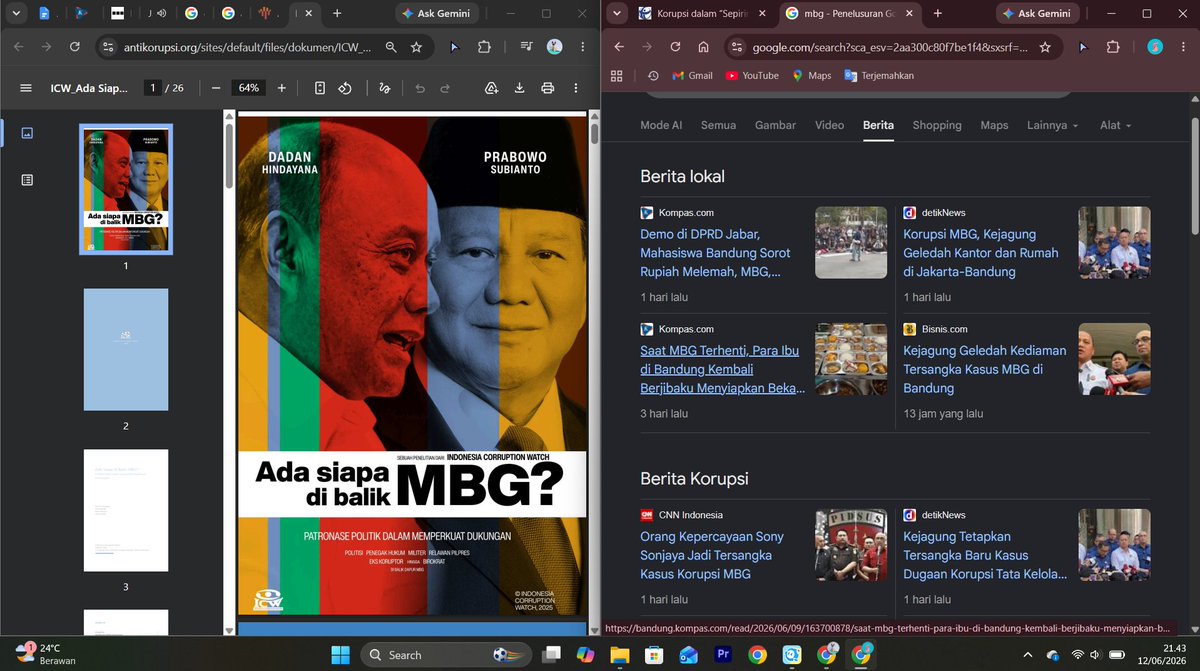Expand the Lainnya dropdown in Google search

coord(1053,125)
